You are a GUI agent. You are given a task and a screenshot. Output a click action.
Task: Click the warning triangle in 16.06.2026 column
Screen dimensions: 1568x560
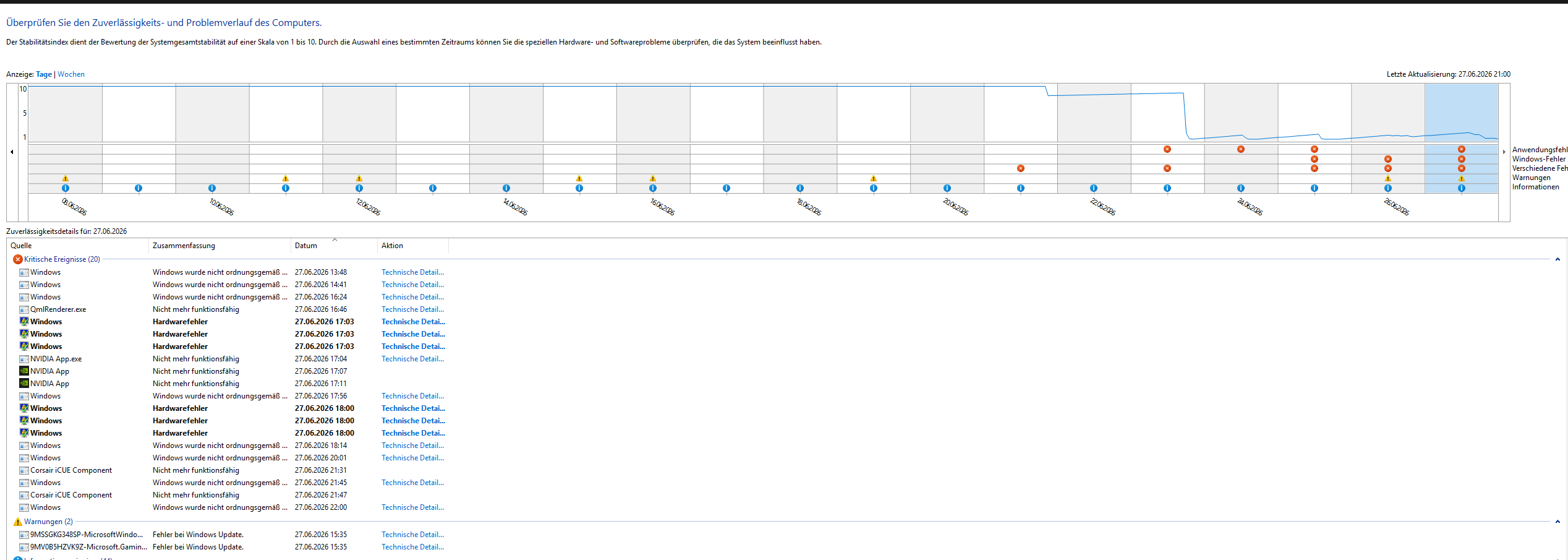653,178
